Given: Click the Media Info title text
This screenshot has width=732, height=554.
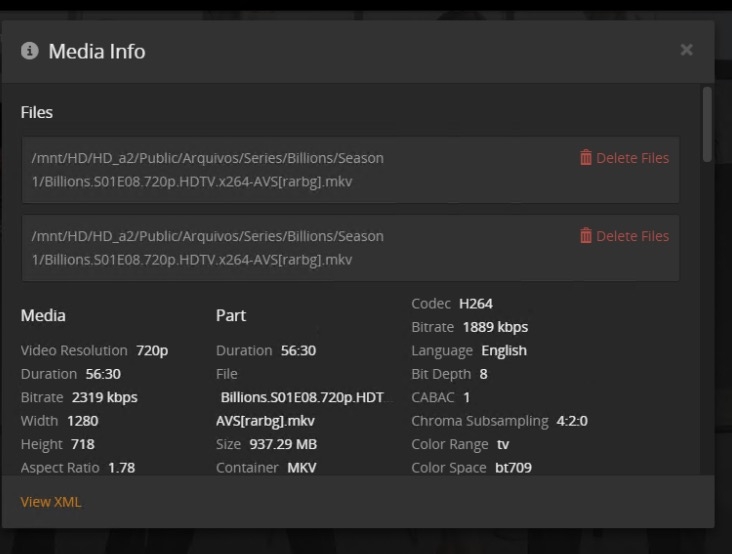Looking at the screenshot, I should (x=97, y=51).
